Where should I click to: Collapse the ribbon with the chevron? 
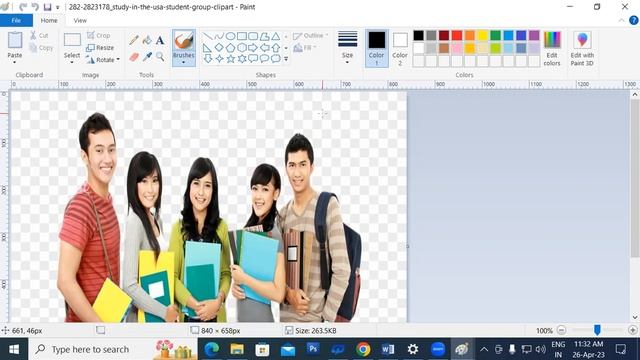[x=622, y=20]
